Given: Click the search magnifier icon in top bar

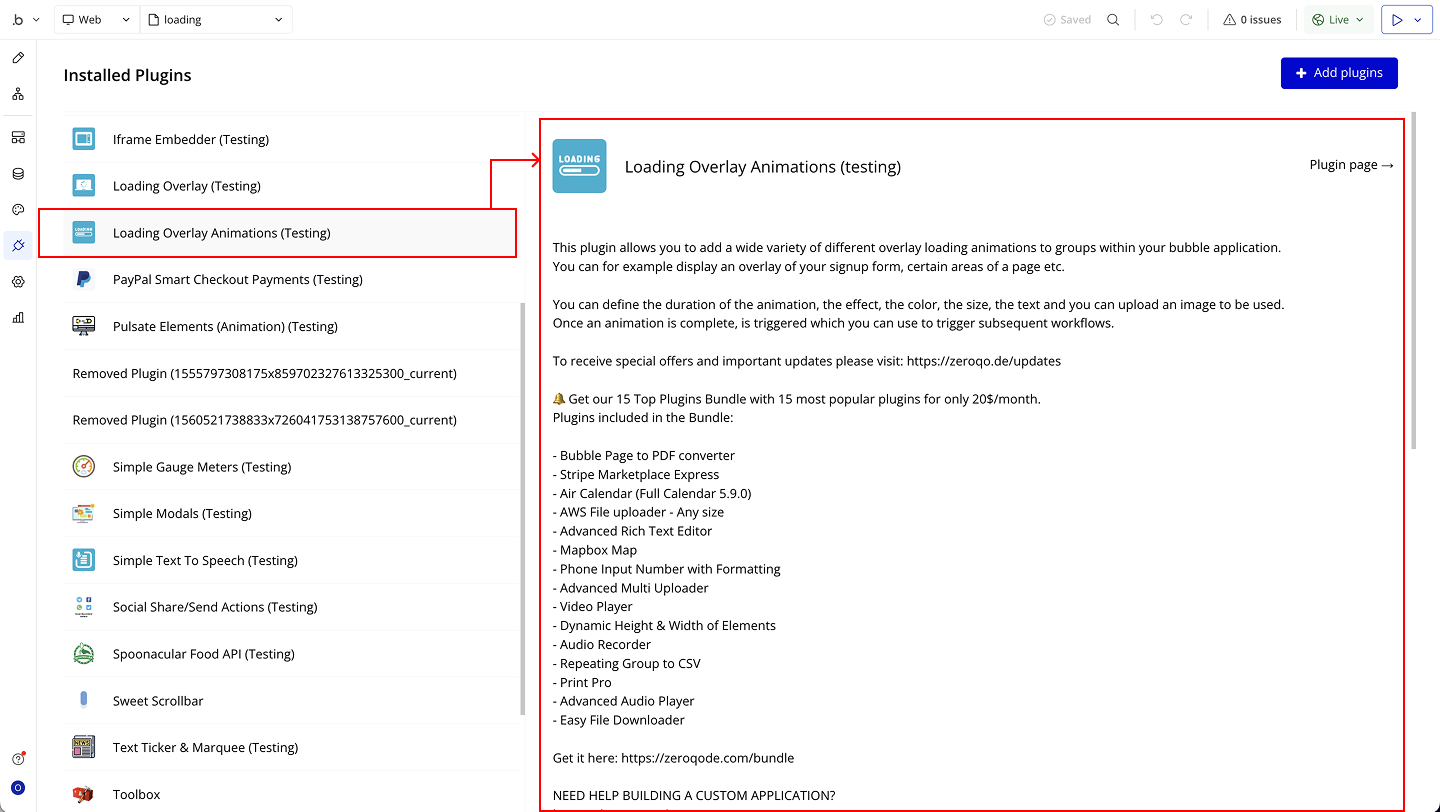Looking at the screenshot, I should tap(1113, 20).
